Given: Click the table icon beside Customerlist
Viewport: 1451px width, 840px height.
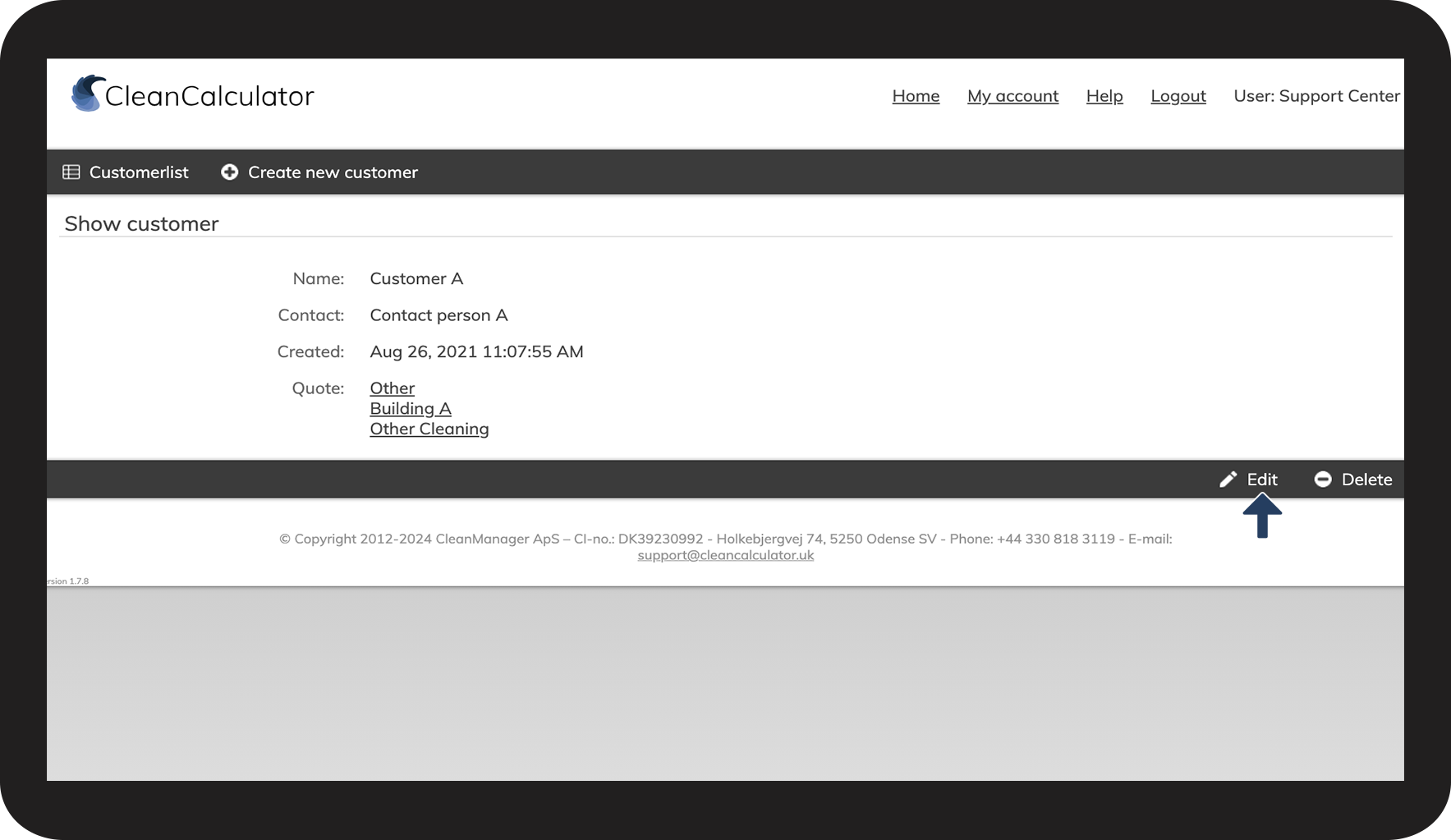Looking at the screenshot, I should click(71, 172).
